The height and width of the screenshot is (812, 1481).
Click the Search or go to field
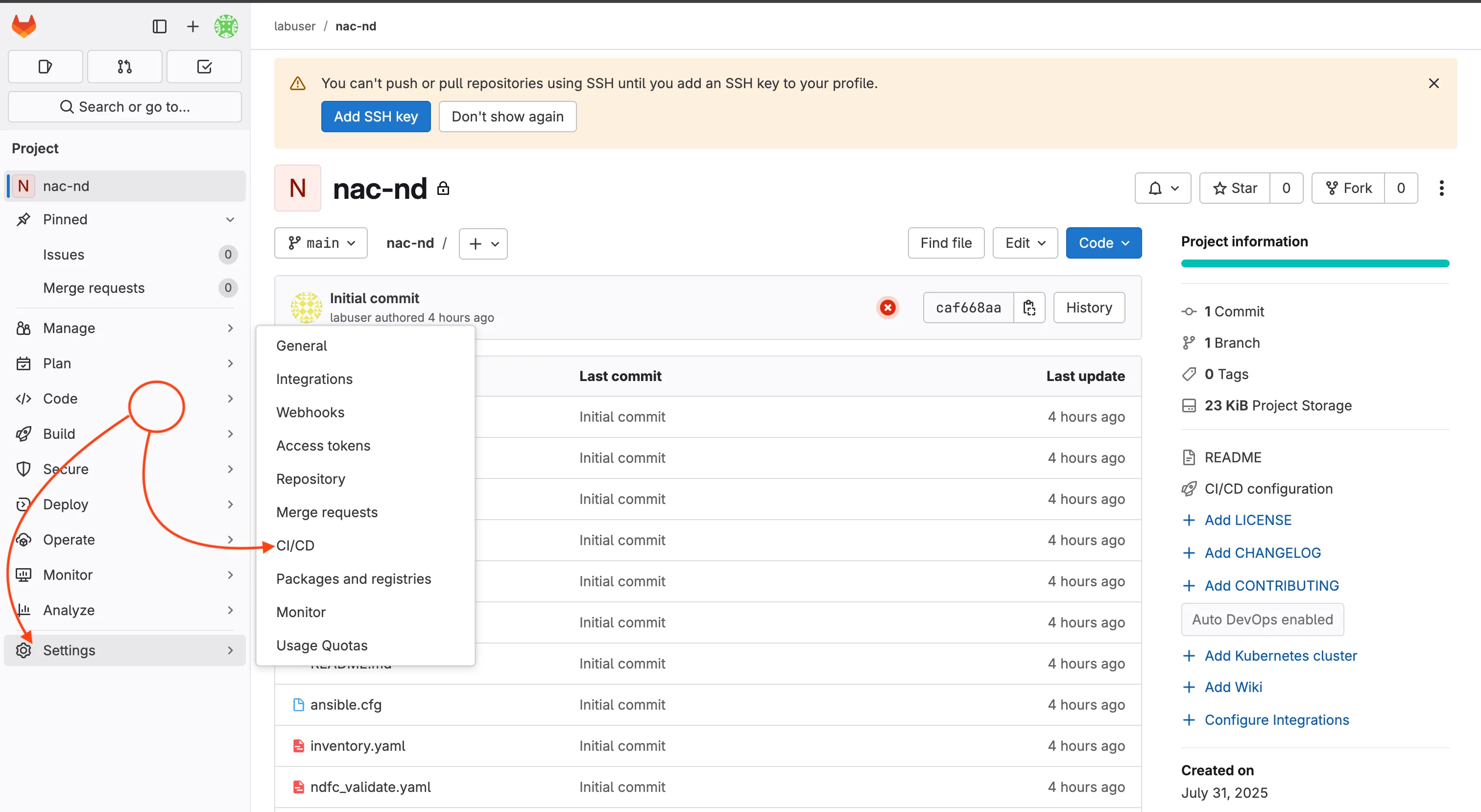[x=124, y=106]
